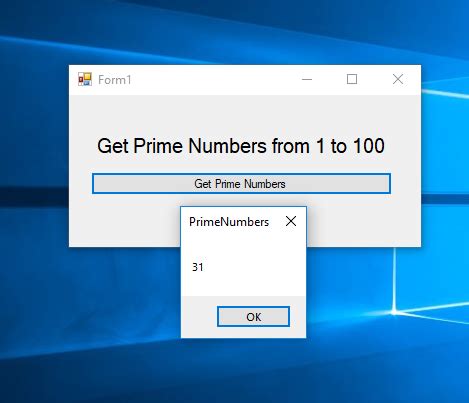Click the Get Prime Numbers button

(x=241, y=183)
